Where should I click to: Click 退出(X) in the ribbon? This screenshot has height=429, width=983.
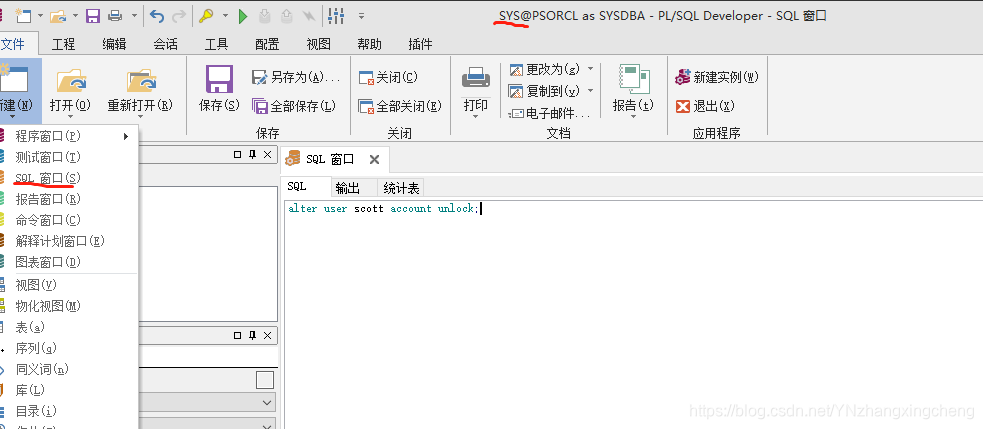click(705, 106)
